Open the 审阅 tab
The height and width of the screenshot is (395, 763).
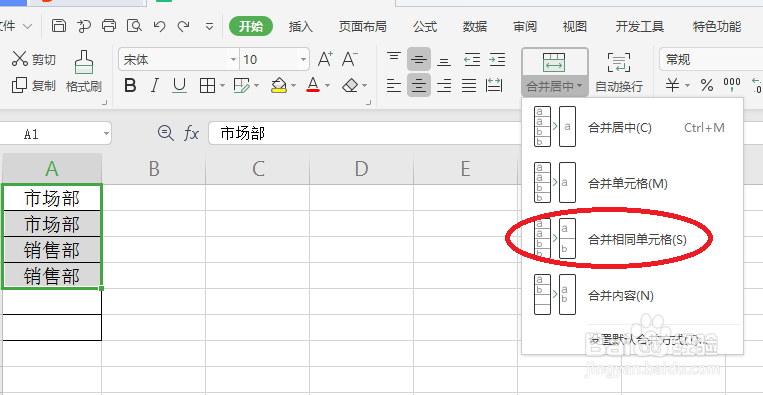coord(525,26)
